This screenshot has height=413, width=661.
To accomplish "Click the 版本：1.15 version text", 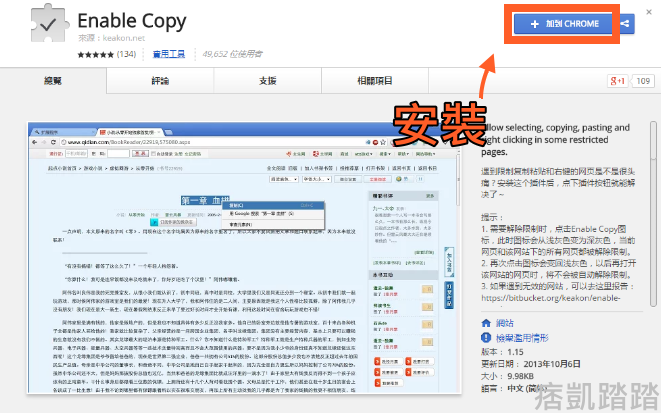I will click(502, 352).
